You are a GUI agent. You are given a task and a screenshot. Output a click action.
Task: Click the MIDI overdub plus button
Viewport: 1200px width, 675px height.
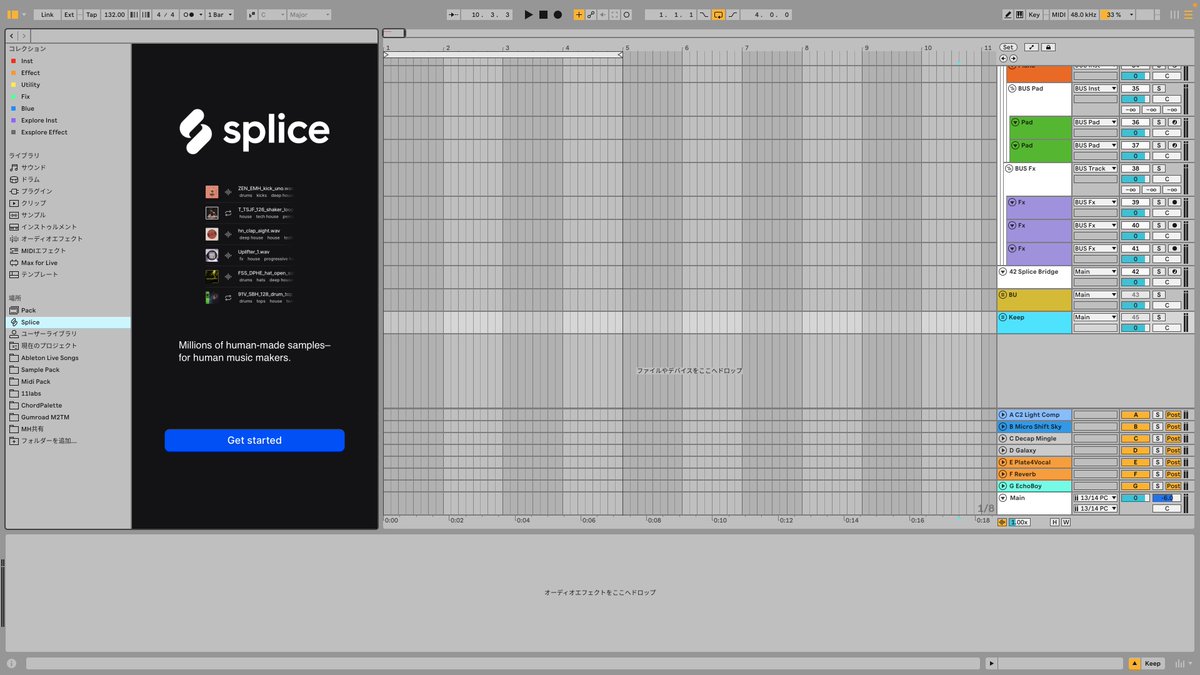click(x=578, y=15)
